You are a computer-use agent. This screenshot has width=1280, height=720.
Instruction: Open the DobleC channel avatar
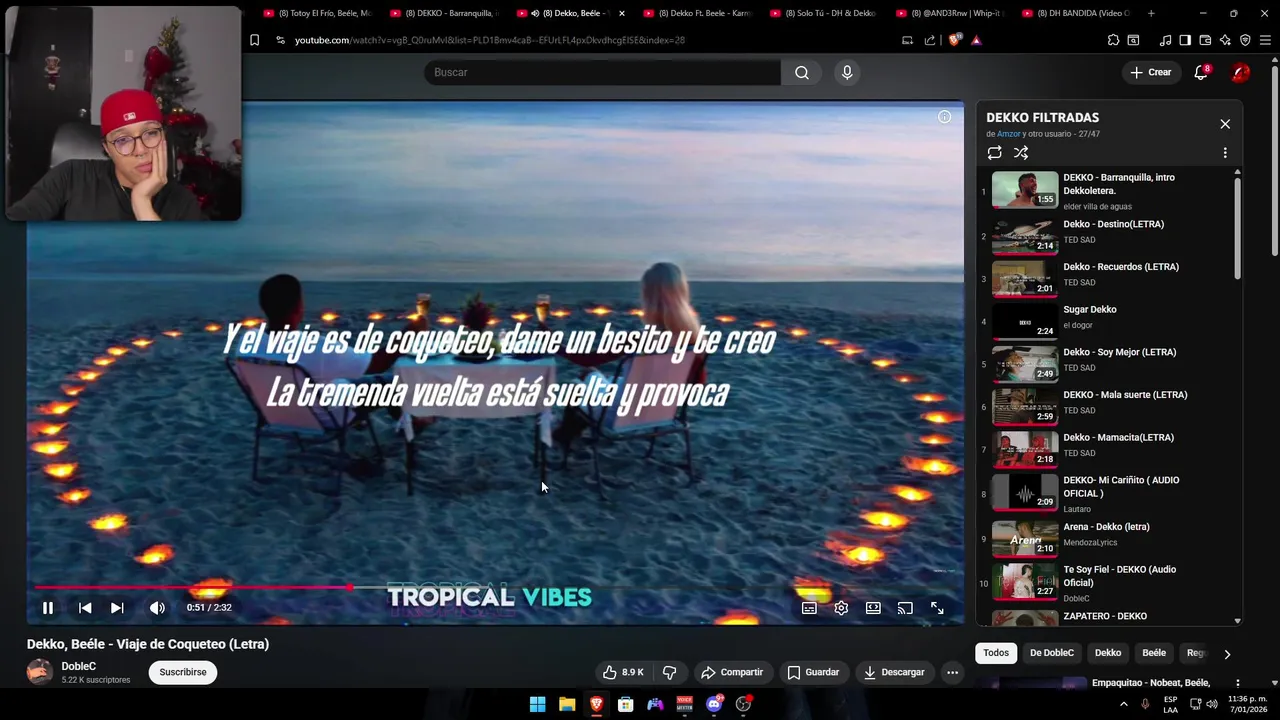pos(40,672)
